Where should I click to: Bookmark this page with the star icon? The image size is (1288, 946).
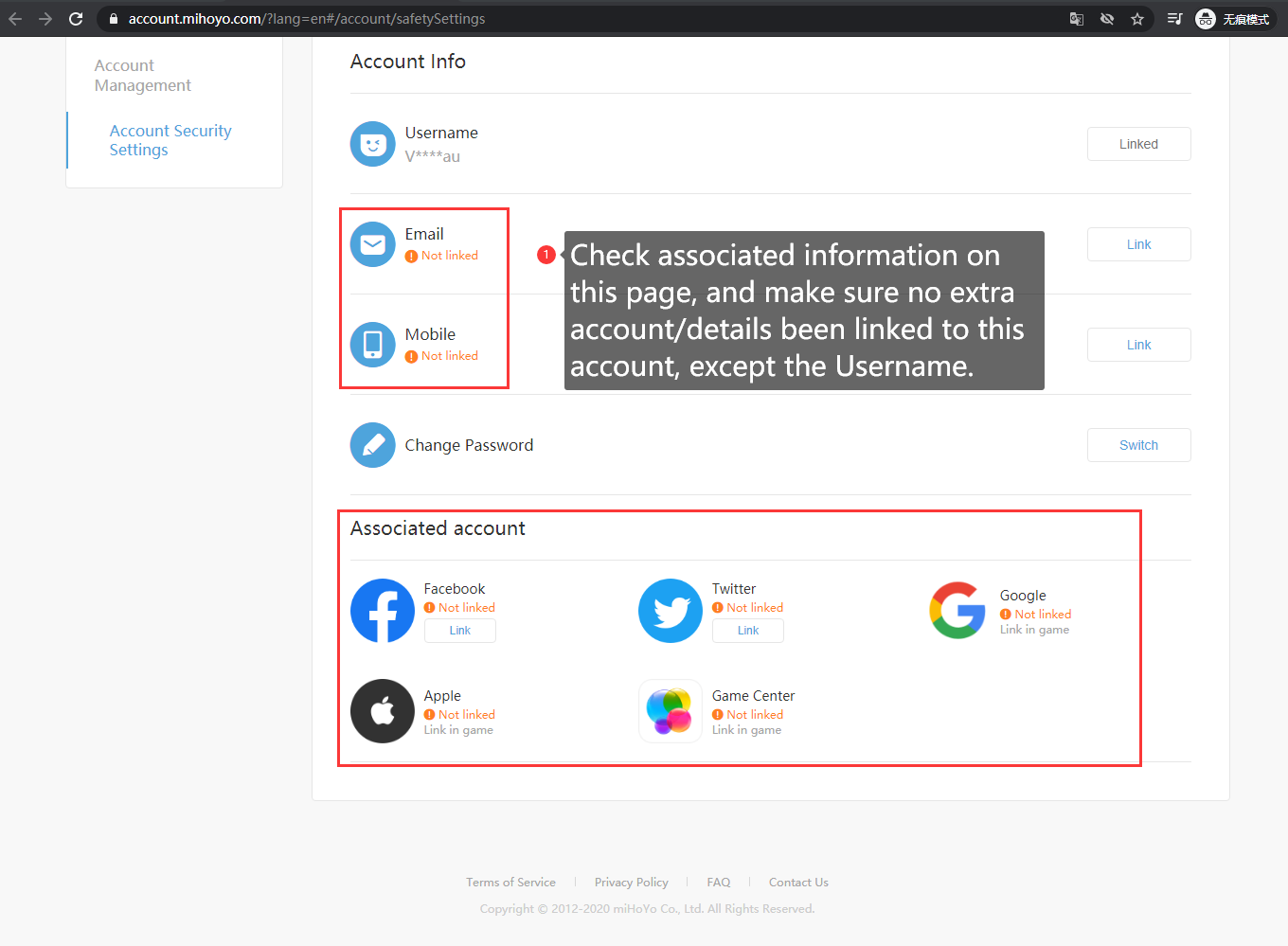1137,19
